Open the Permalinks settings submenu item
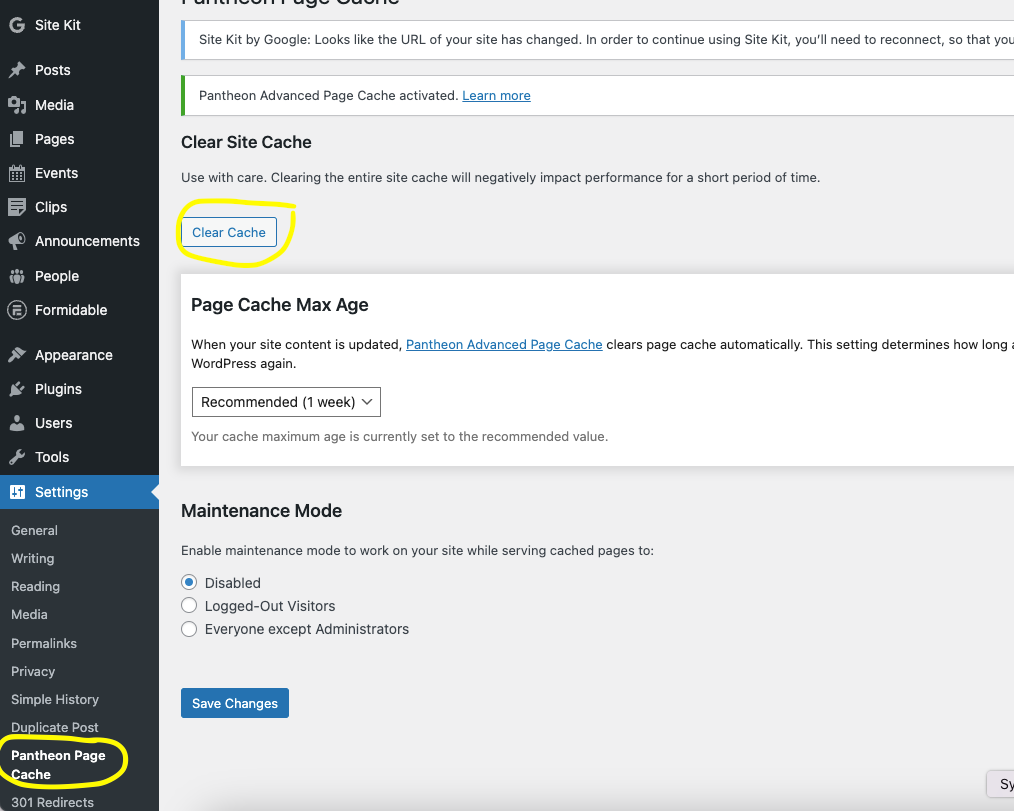This screenshot has width=1014, height=811. pyautogui.click(x=44, y=643)
